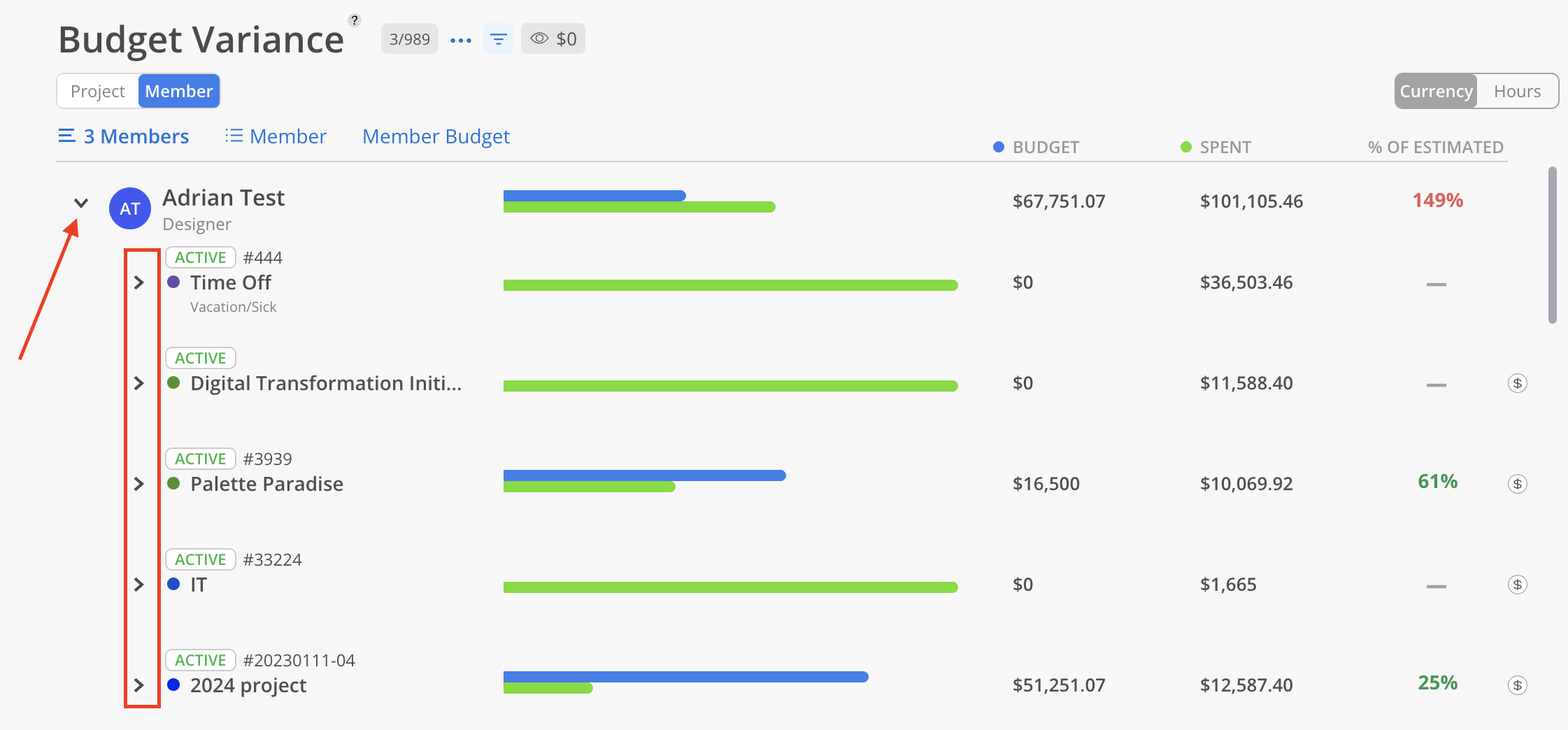Select the Member tab

[x=179, y=92]
